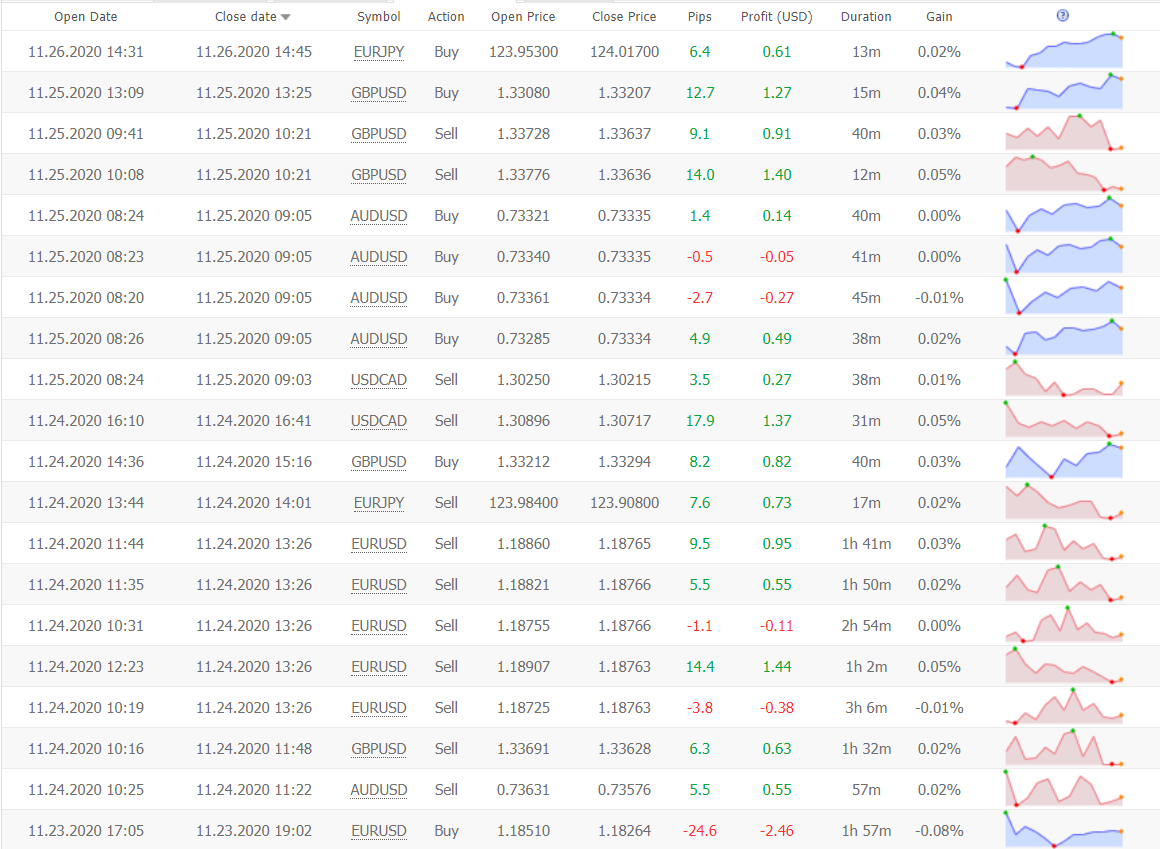
Task: Sort trades by the Symbol column header
Action: click(x=378, y=17)
